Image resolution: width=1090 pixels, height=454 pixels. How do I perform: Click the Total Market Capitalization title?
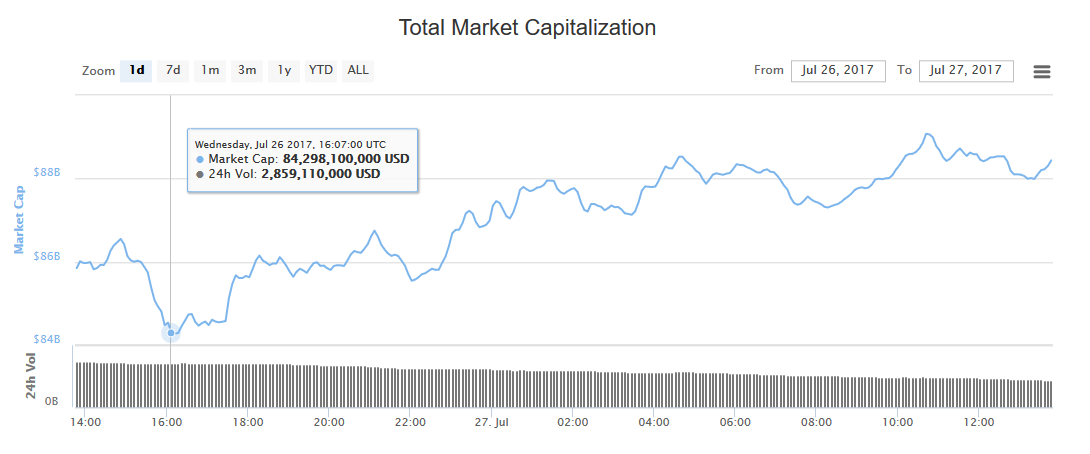pos(528,27)
